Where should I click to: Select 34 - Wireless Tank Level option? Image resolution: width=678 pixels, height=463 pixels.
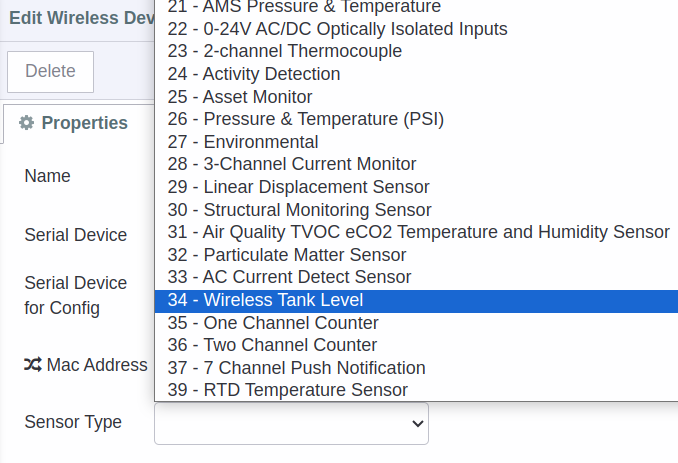coord(416,301)
